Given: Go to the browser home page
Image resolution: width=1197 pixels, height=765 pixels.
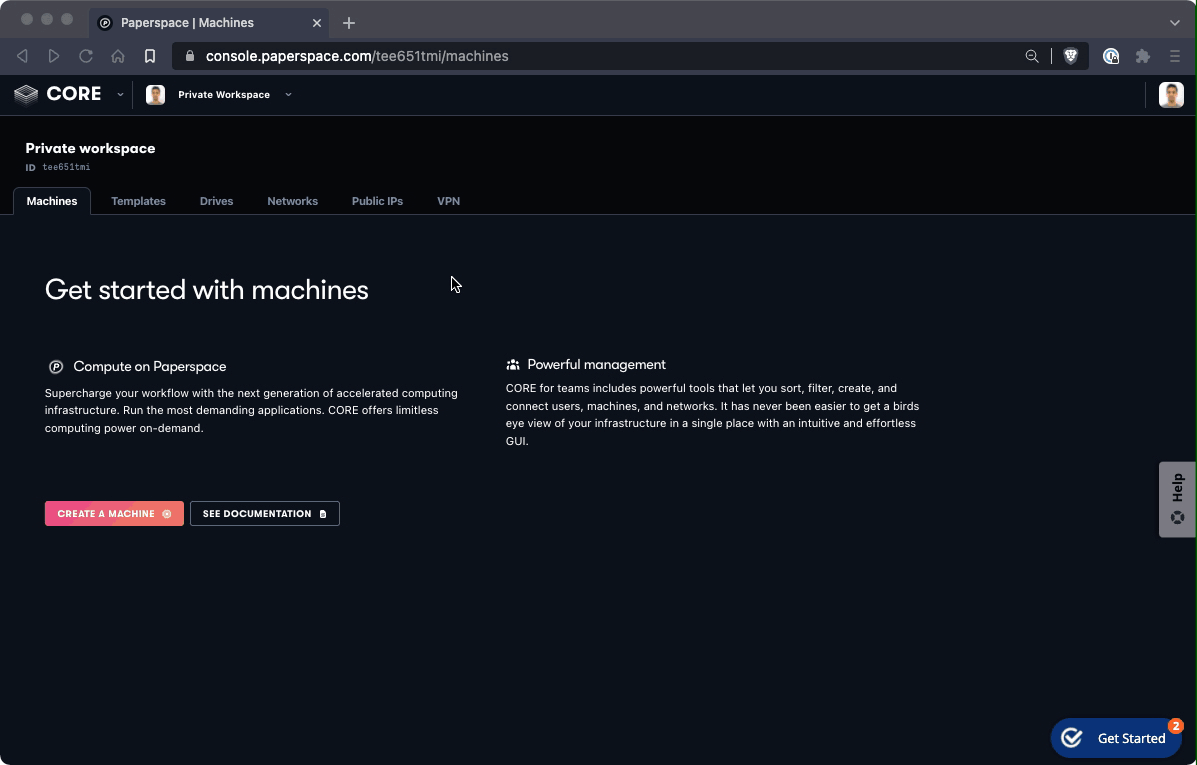Looking at the screenshot, I should tap(118, 56).
